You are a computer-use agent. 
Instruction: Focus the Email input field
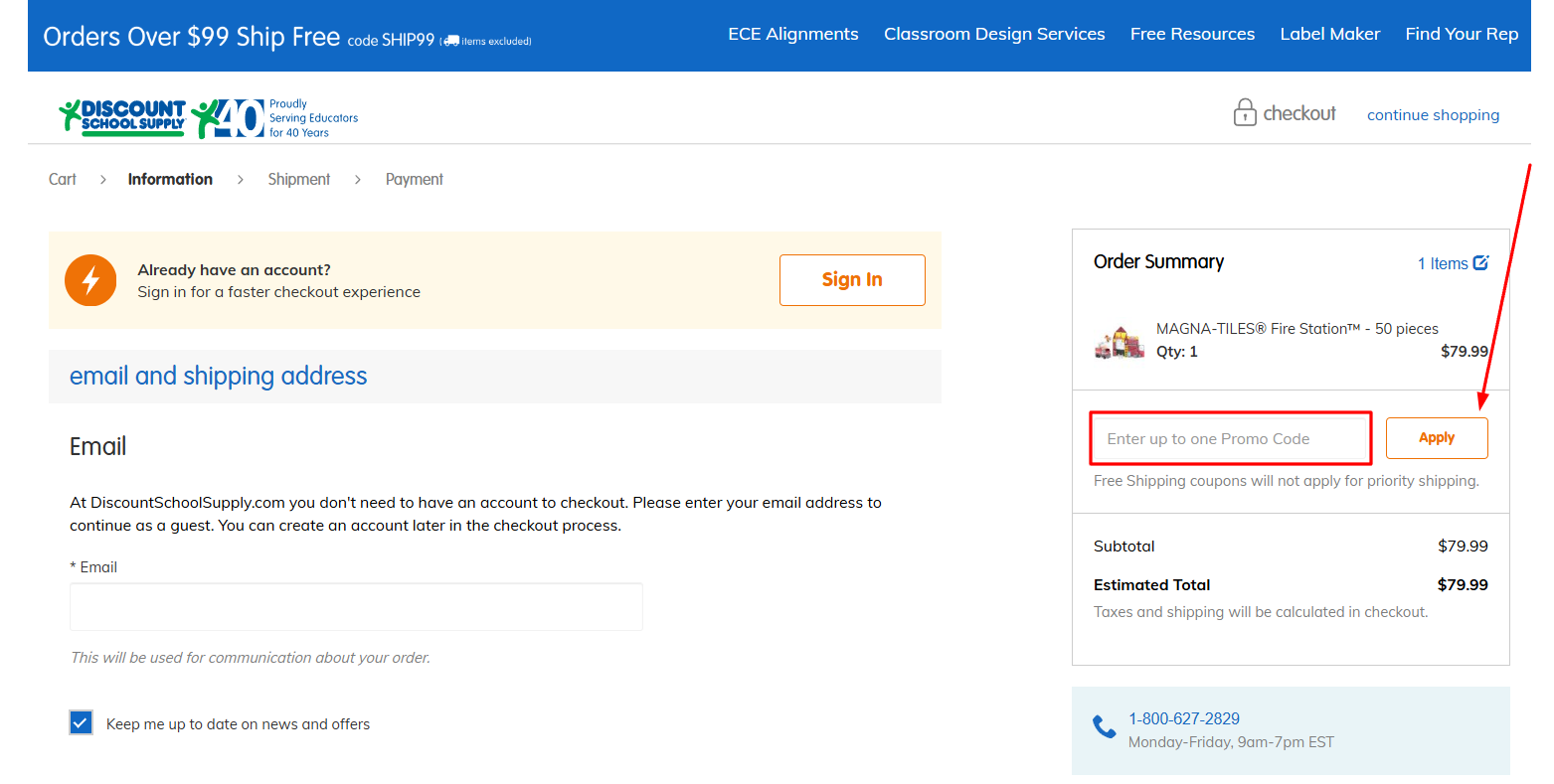click(356, 607)
